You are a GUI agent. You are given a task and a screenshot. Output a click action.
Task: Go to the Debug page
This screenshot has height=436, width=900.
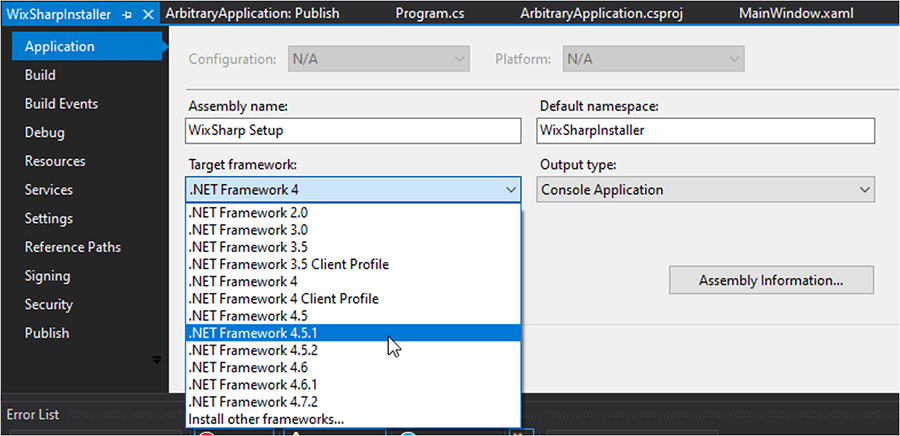(44, 133)
